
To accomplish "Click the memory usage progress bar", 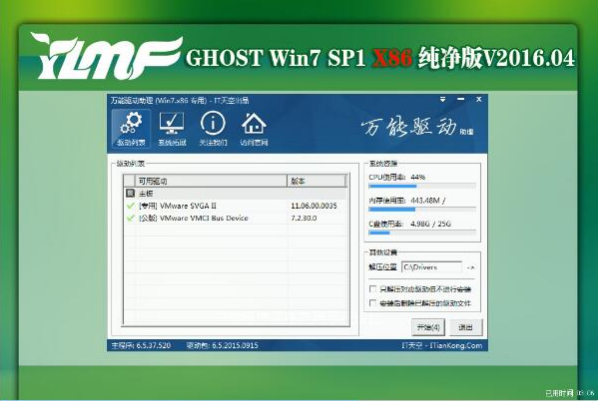I will 422,209.
